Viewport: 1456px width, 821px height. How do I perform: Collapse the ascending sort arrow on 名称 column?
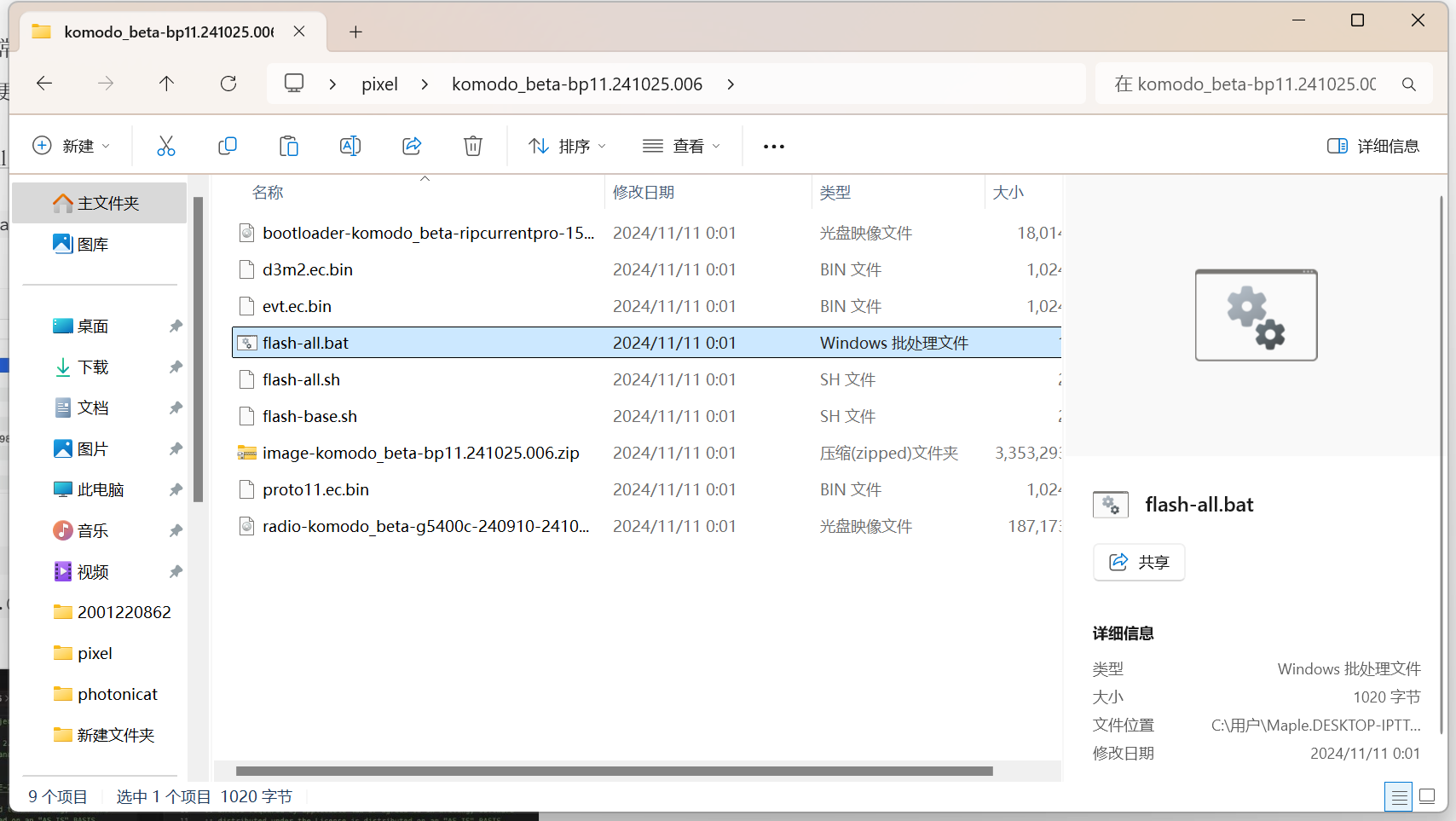(424, 179)
